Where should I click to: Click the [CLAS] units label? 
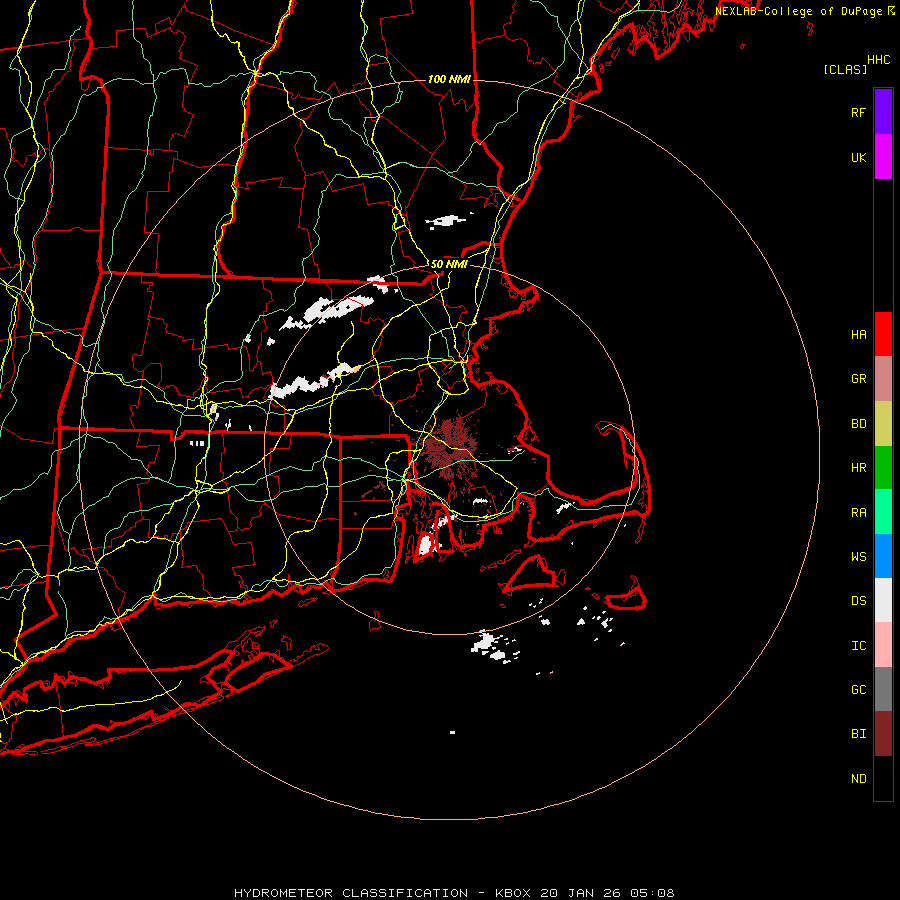tap(845, 69)
